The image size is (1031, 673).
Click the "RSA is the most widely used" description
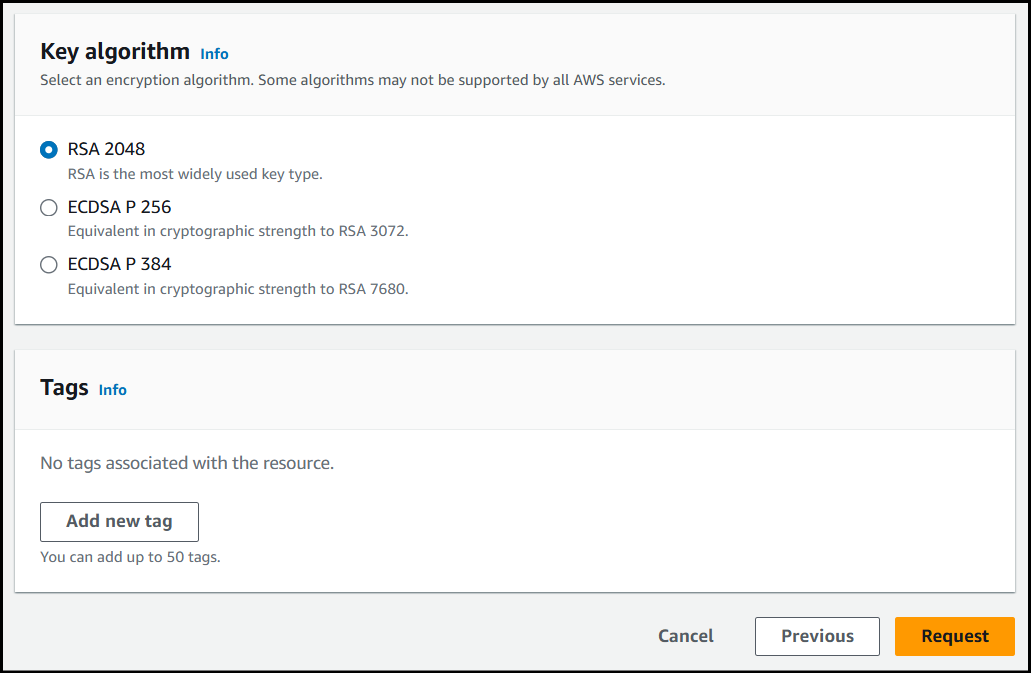coord(195,174)
